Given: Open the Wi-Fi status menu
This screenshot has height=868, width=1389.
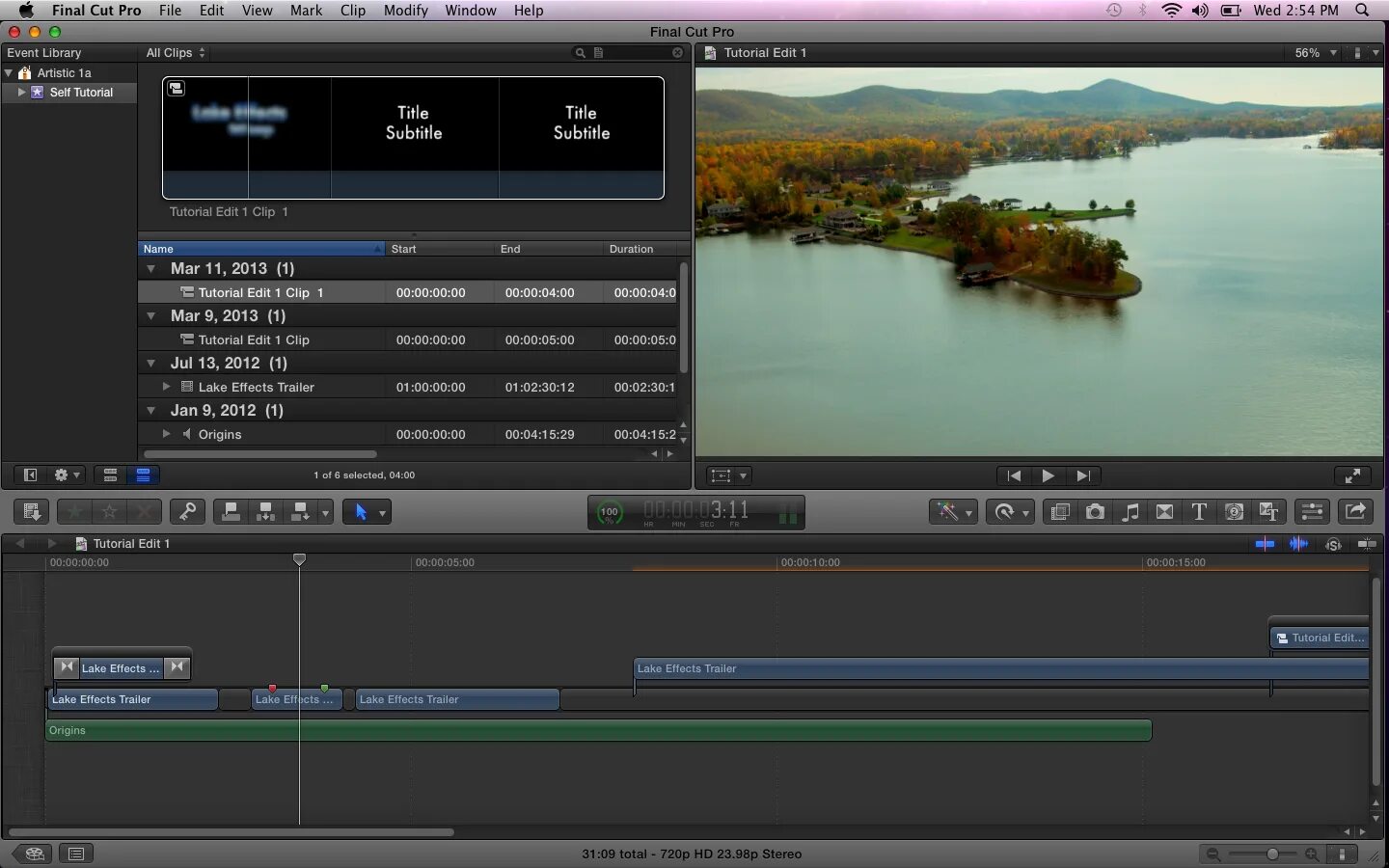Looking at the screenshot, I should (x=1172, y=11).
